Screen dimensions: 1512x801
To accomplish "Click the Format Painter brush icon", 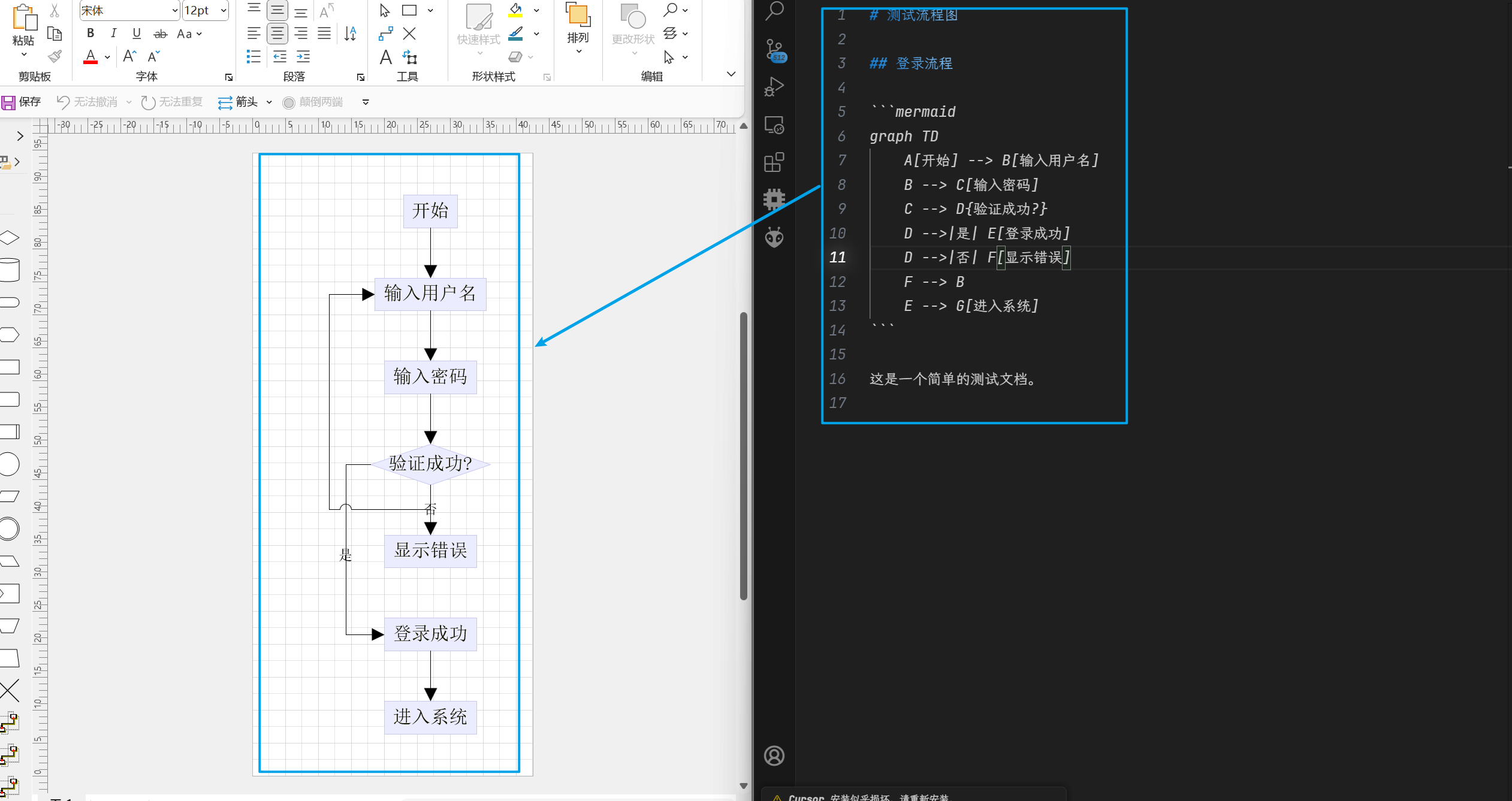I will (x=55, y=57).
